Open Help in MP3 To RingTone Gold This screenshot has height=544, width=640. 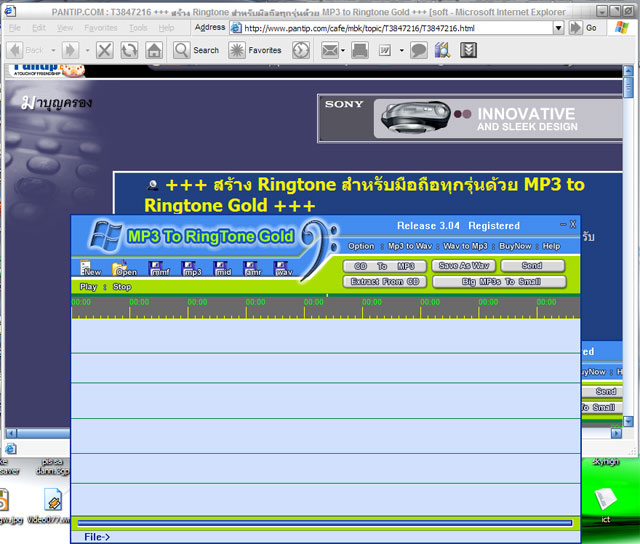(x=551, y=246)
